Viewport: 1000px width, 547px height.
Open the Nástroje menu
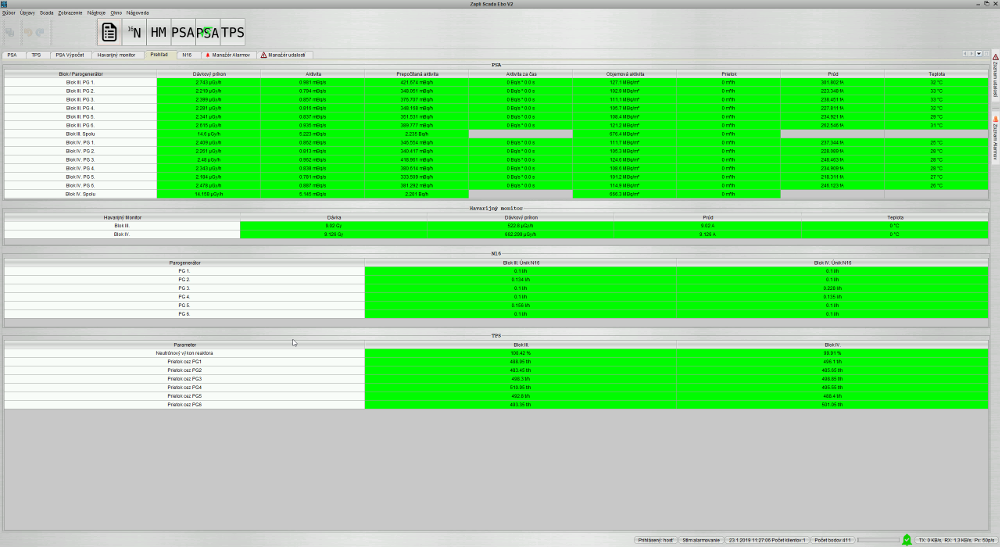tap(97, 13)
